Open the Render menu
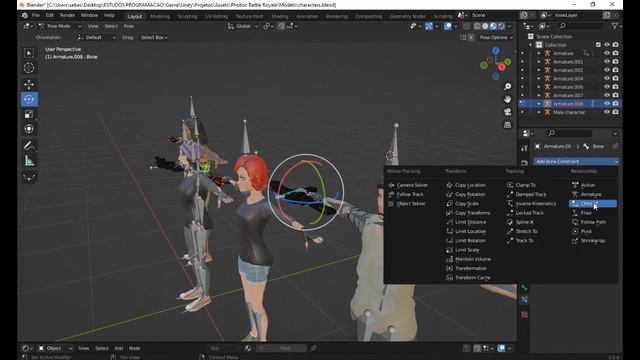This screenshot has height=360, width=640. [x=67, y=16]
